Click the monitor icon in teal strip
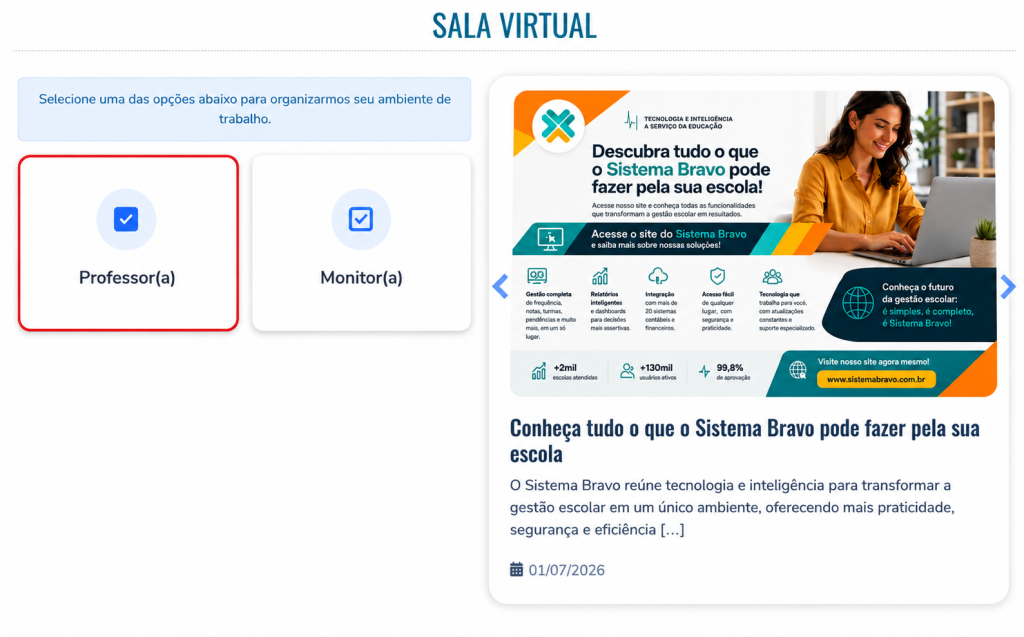The image size is (1024, 637). click(x=550, y=239)
